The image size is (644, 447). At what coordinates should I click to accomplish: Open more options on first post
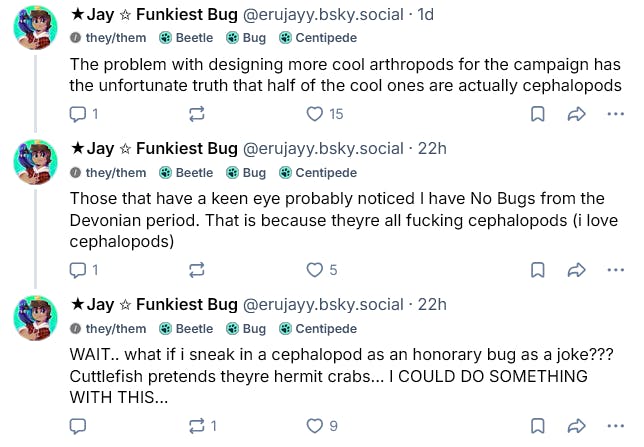pyautogui.click(x=615, y=113)
